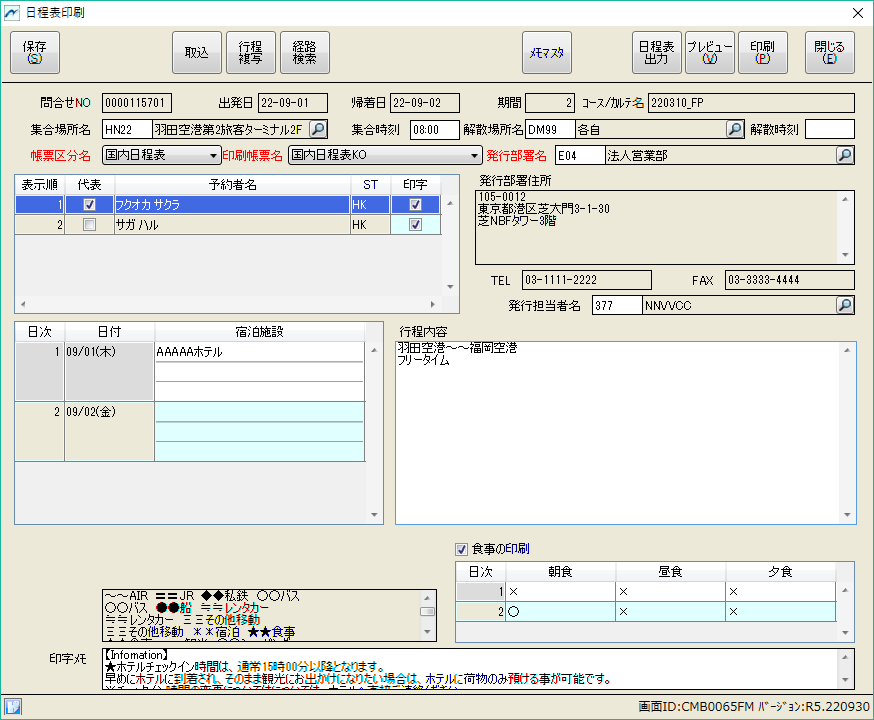The image size is (874, 720).
Task: Click the 集合時刻 field 08:00
Action: [434, 129]
